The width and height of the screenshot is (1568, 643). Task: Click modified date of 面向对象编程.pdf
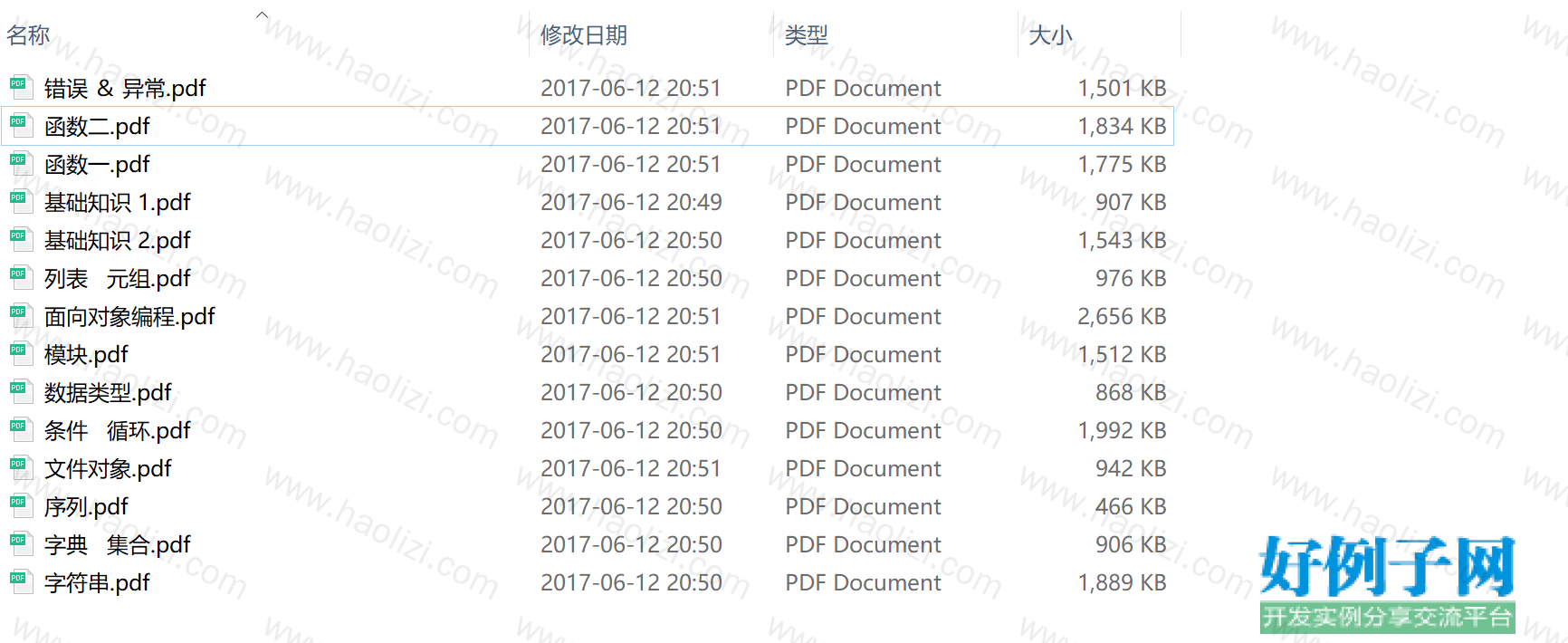pos(631,317)
